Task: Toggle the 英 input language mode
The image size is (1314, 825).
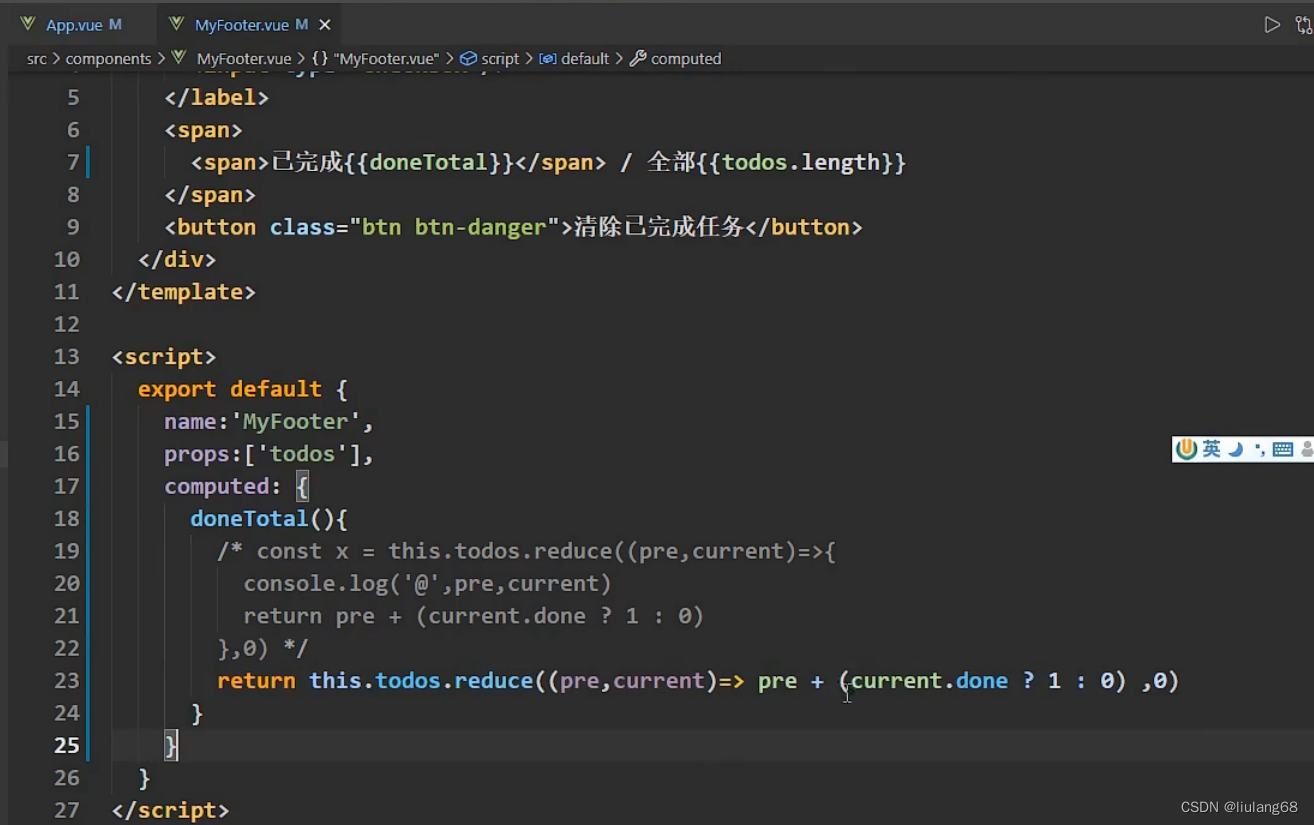Action: point(1211,449)
